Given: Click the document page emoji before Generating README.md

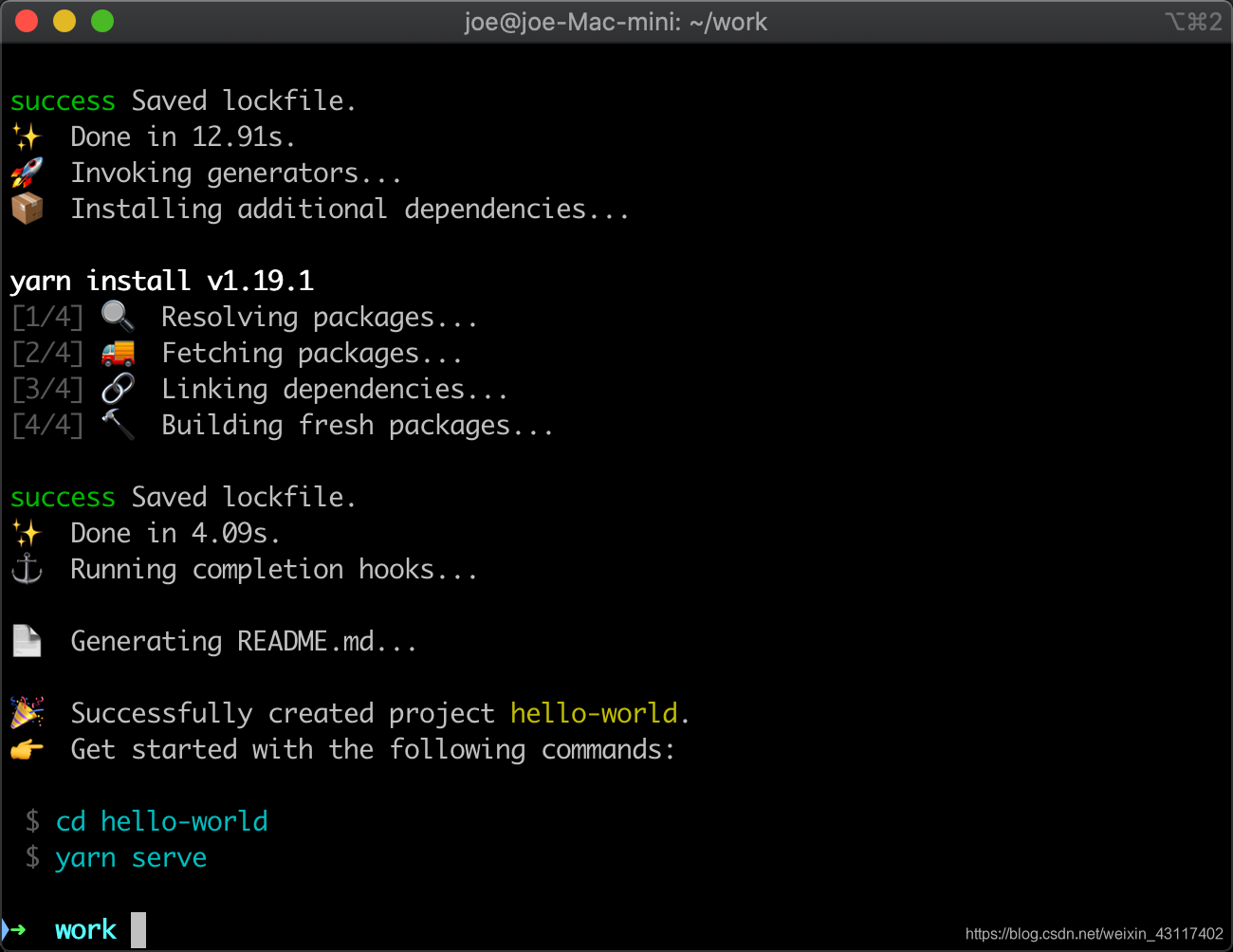Looking at the screenshot, I should click(x=27, y=641).
